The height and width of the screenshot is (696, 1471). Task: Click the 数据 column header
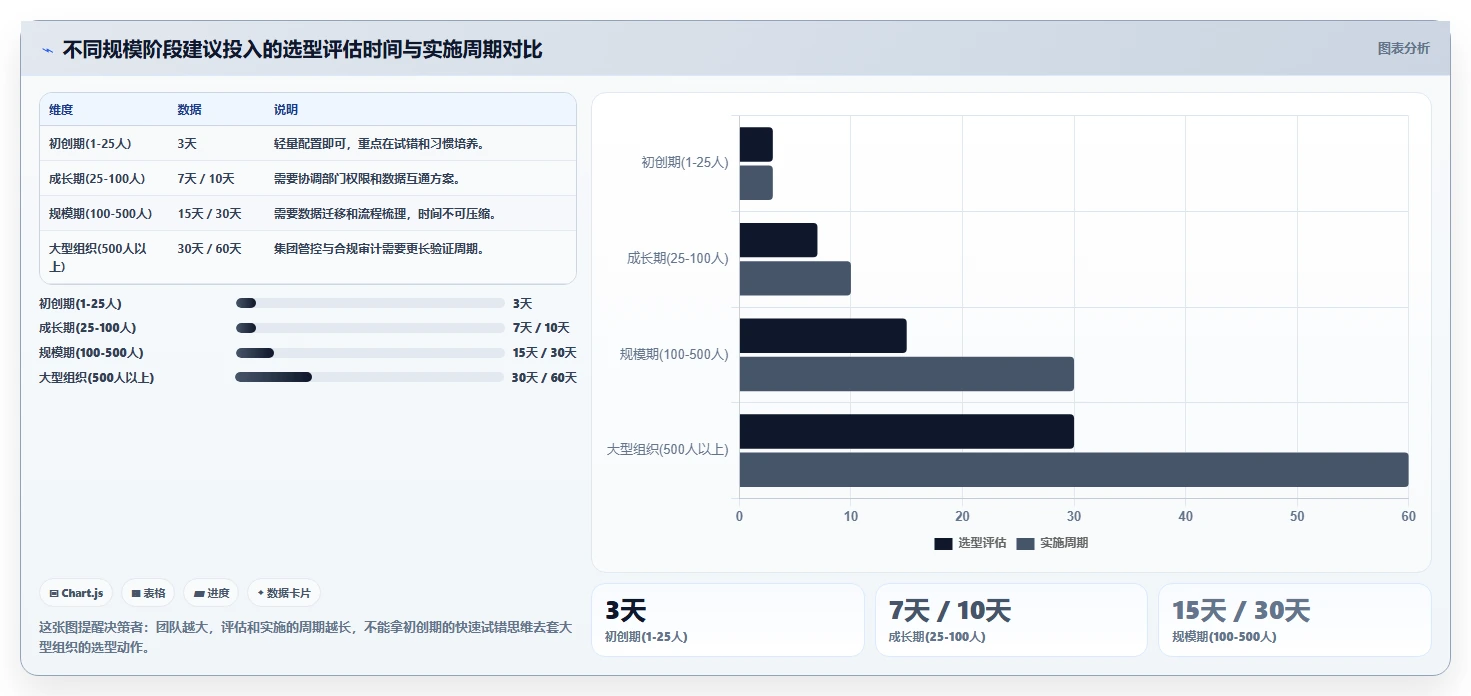[x=189, y=109]
